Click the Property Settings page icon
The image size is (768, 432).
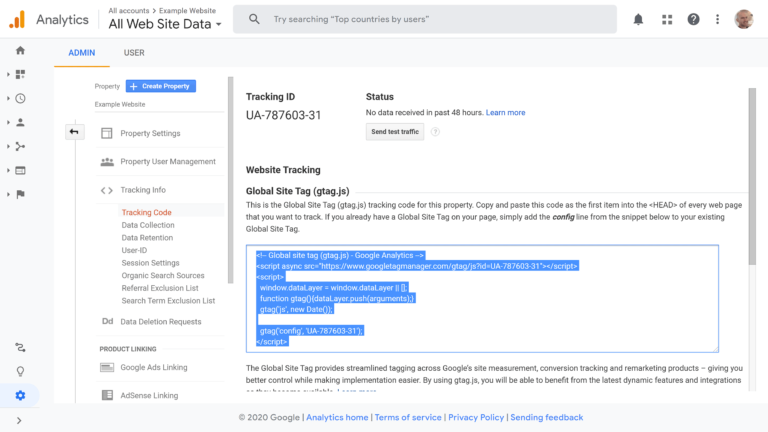(x=106, y=133)
